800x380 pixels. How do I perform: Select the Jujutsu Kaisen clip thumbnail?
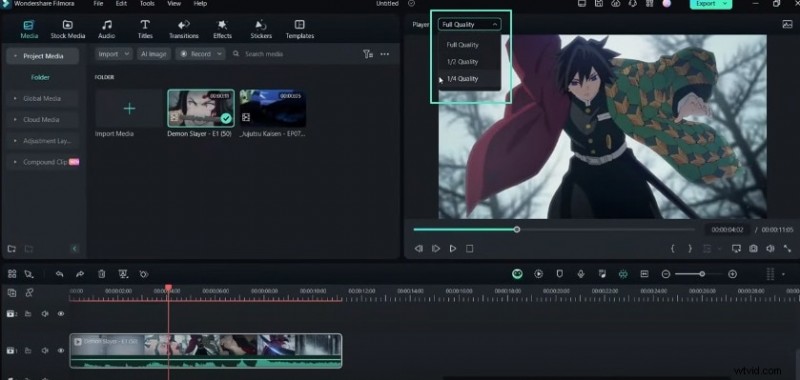tap(273, 108)
